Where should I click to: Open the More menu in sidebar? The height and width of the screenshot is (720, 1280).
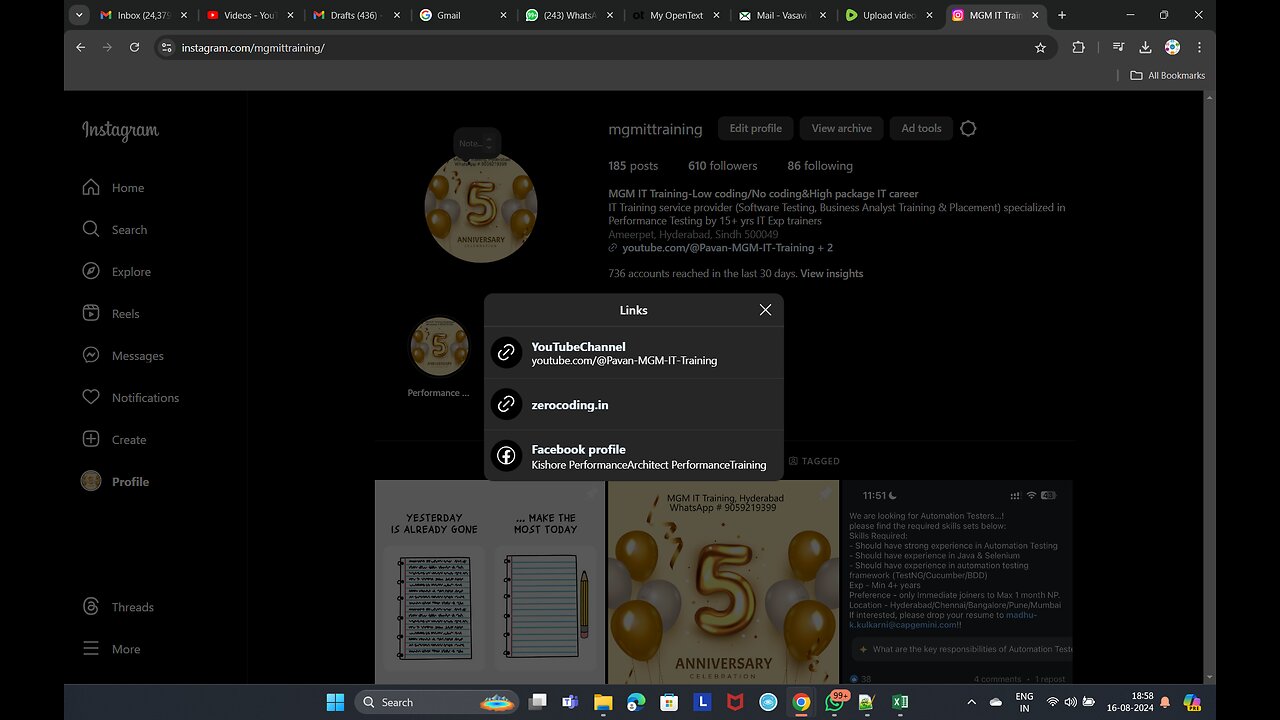tap(111, 649)
